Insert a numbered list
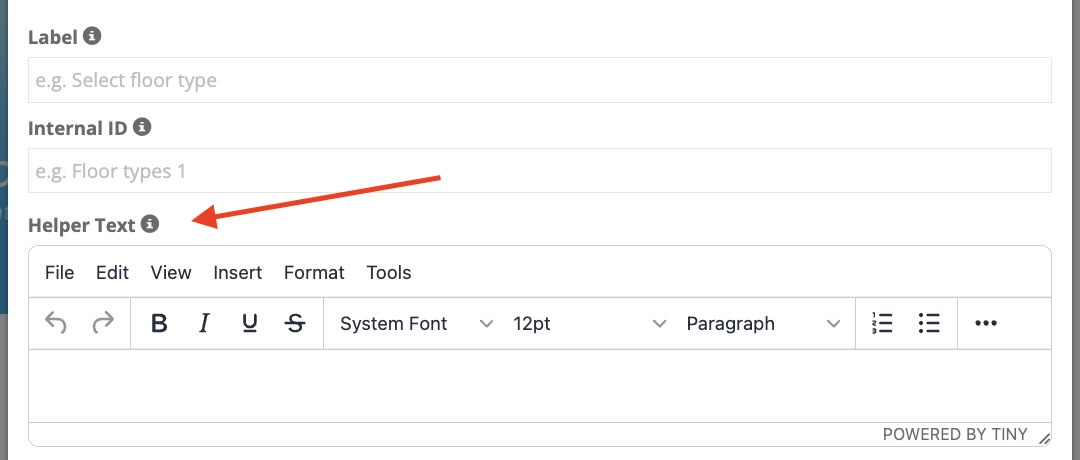Image resolution: width=1080 pixels, height=460 pixels. 882,324
